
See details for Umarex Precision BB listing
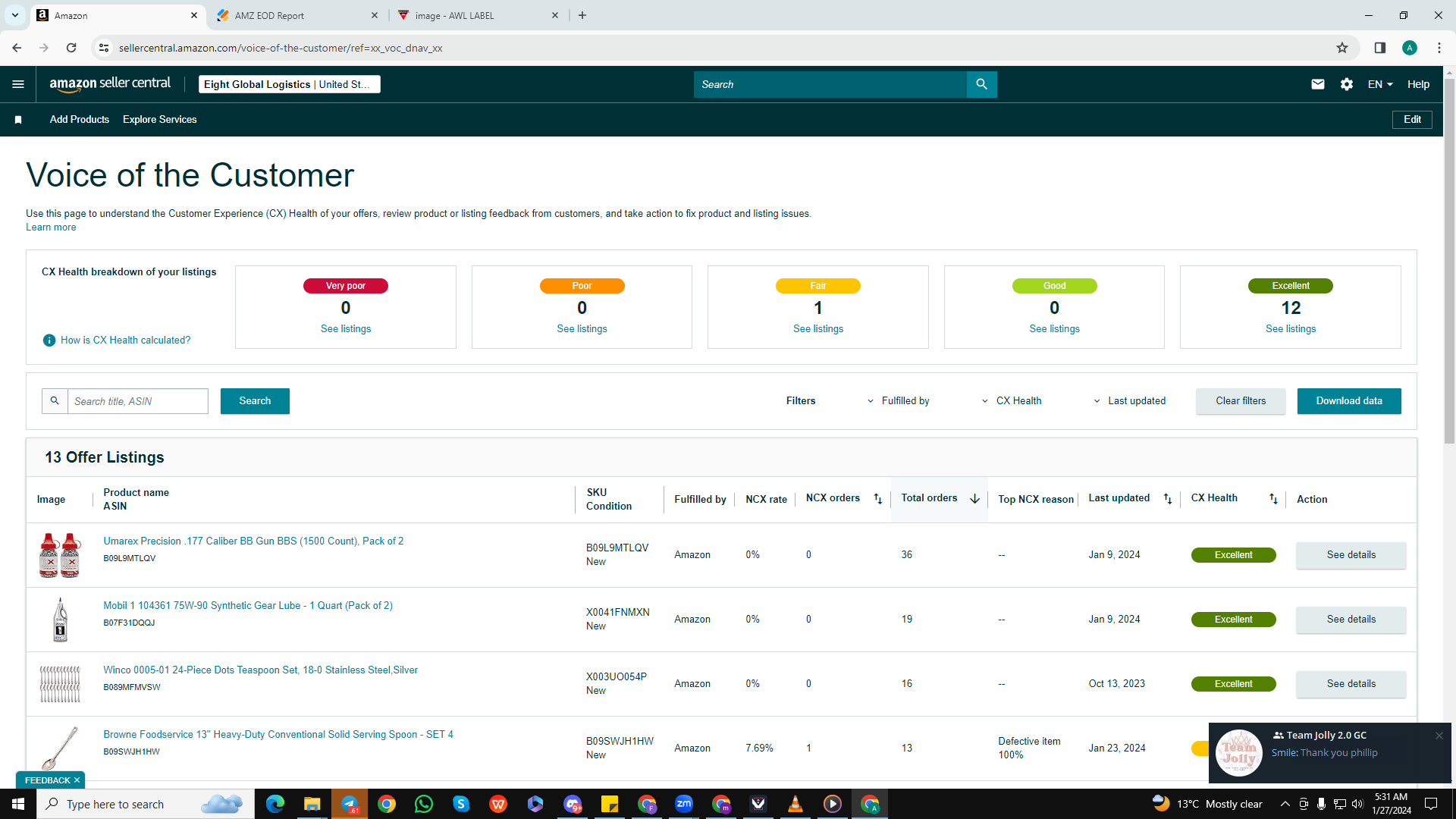(1351, 555)
